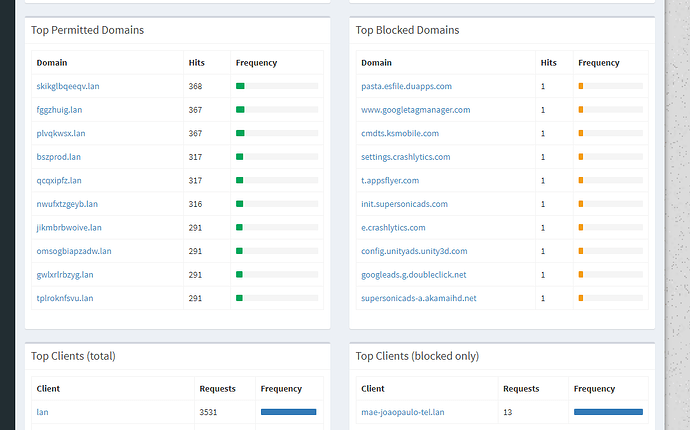
Task: Open the supersonicads-a.akamaihd.net link
Action: [x=419, y=298]
